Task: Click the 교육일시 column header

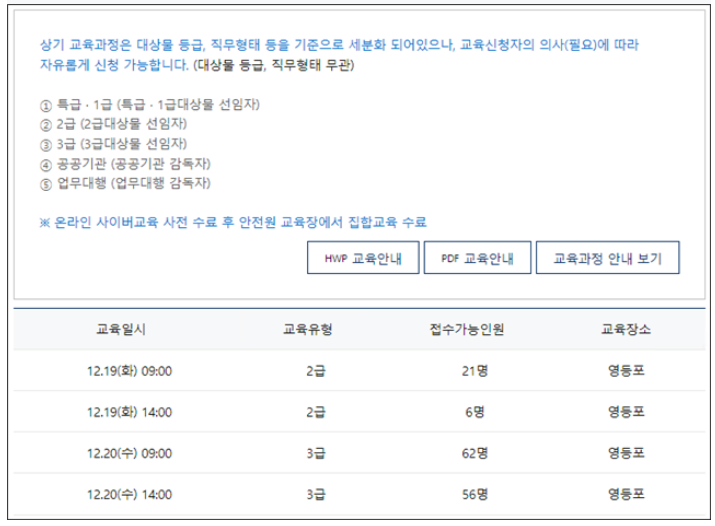Action: tap(121, 329)
